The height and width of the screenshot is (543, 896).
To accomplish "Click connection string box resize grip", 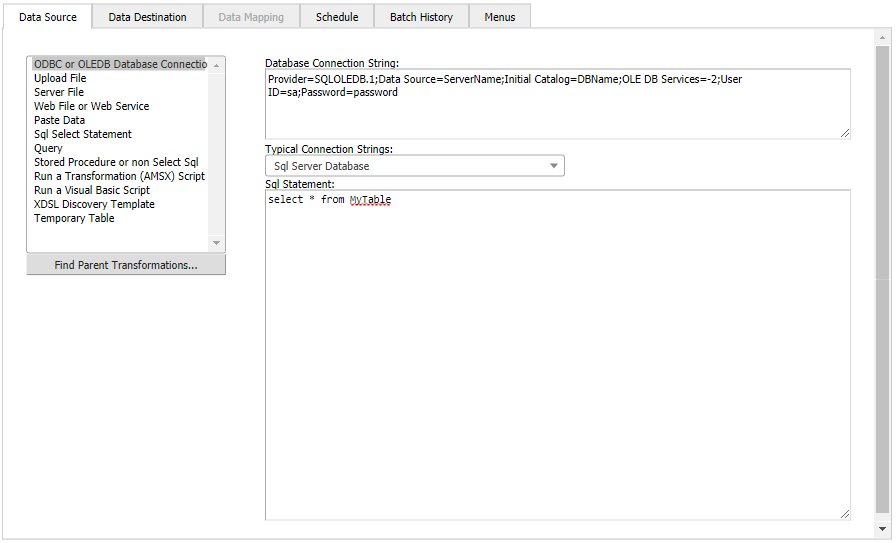I will 845,133.
